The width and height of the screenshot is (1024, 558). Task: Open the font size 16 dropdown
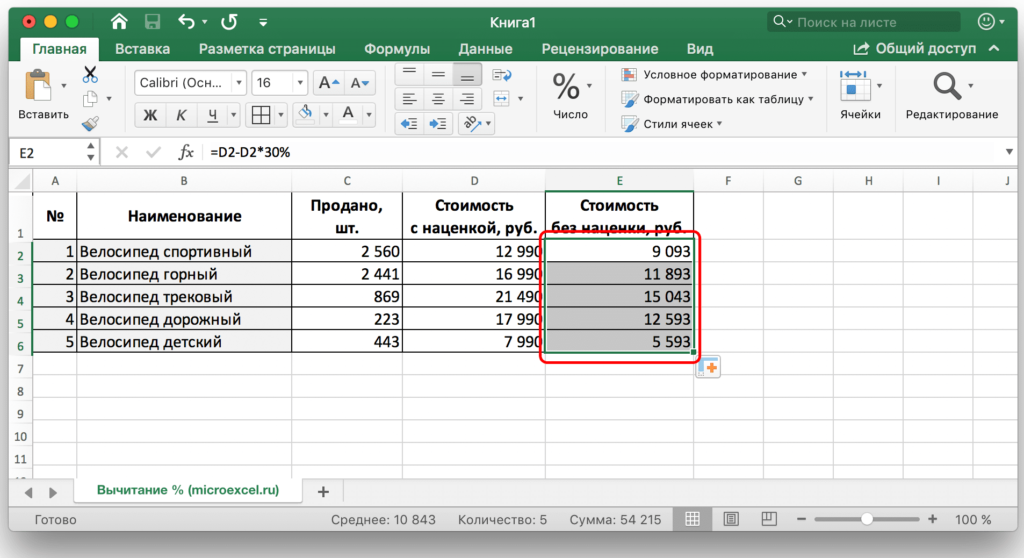click(x=300, y=83)
